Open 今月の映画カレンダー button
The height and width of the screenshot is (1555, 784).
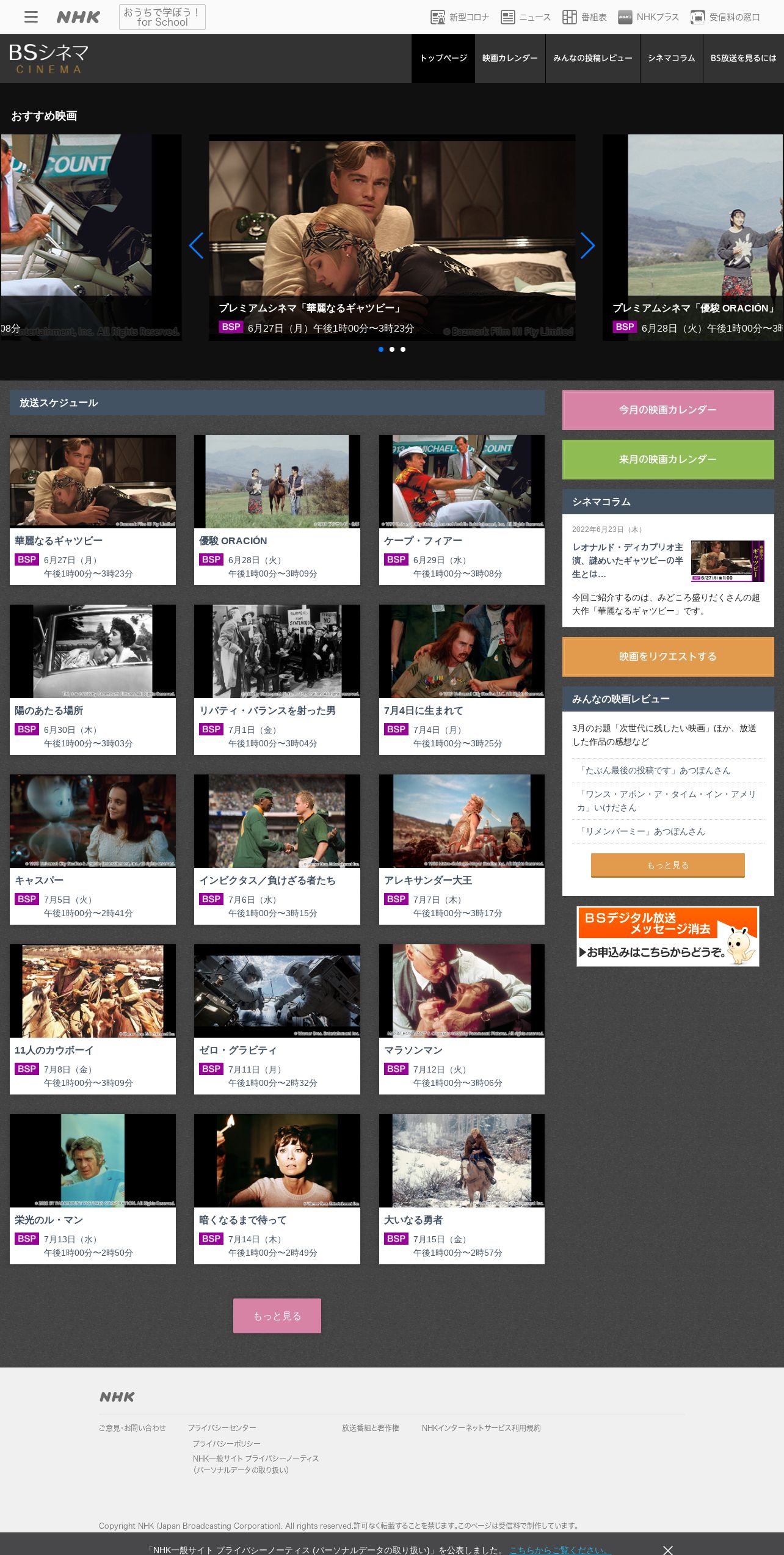pos(668,410)
